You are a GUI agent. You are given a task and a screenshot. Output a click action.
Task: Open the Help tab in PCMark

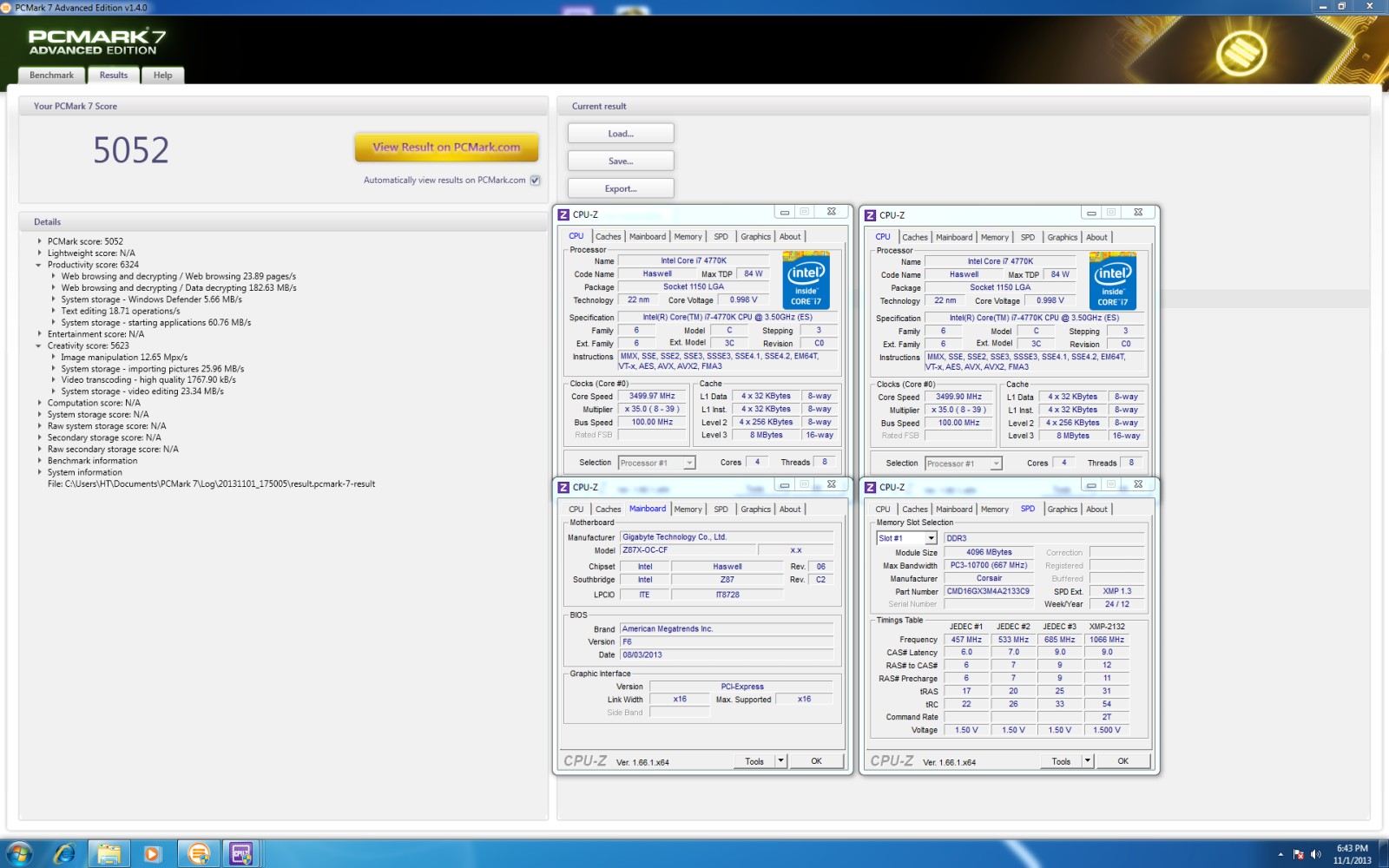[x=163, y=76]
